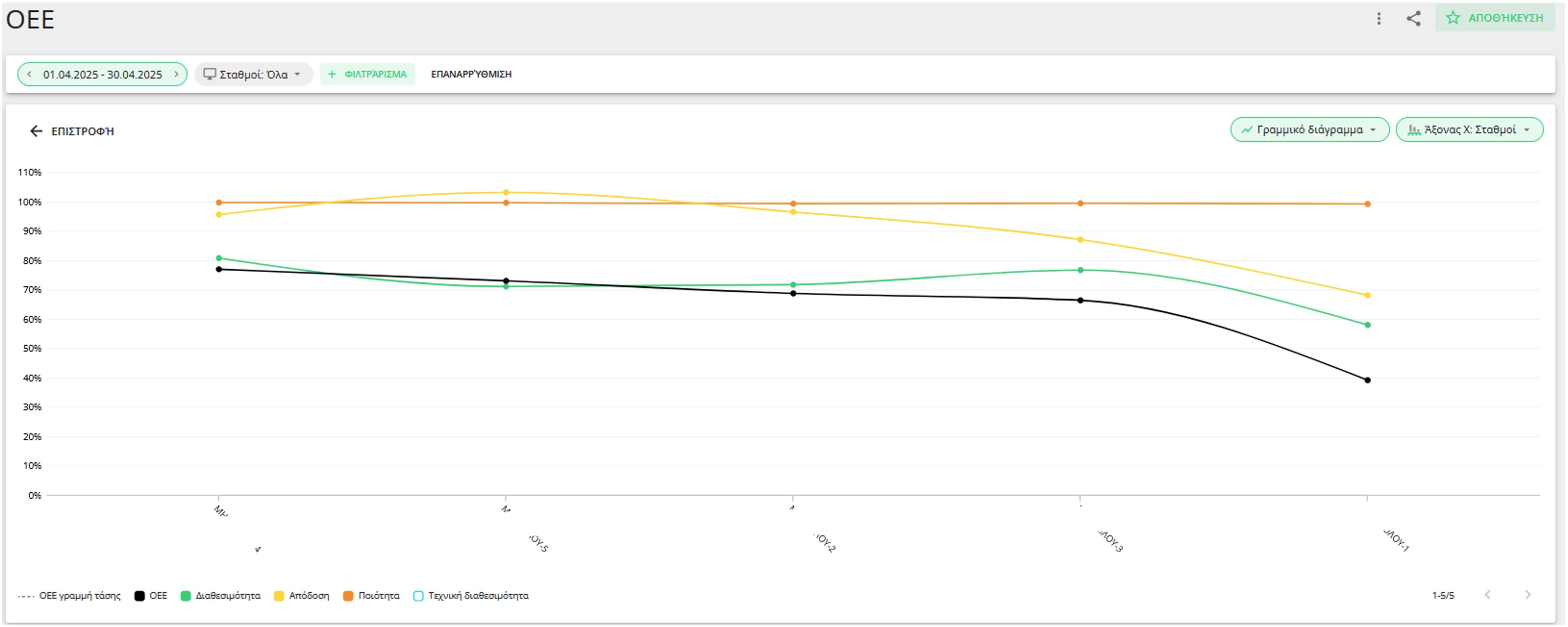Click the star icon next to ΑΠΟΘΉΚΕΥΣΗ

1454,19
